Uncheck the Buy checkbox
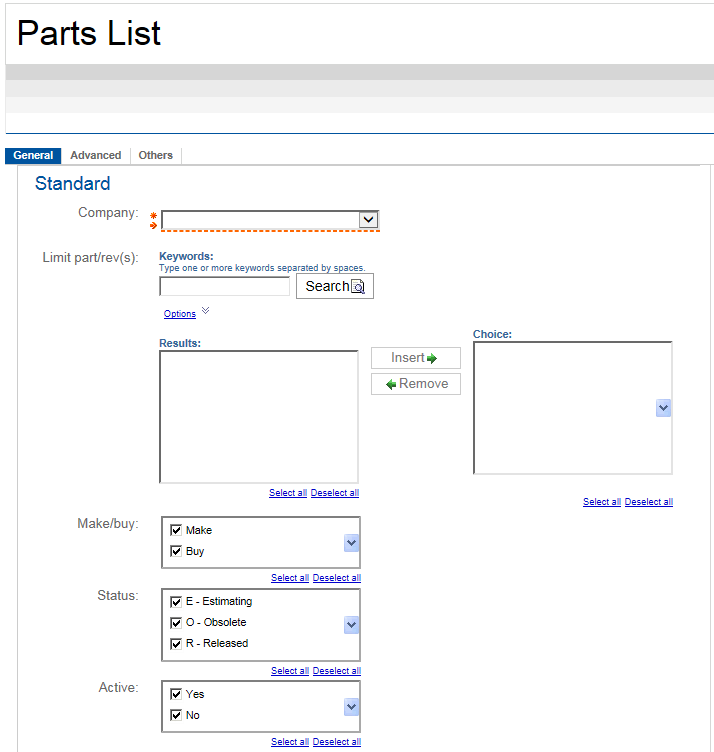The width and height of the screenshot is (714, 752). 177,551
